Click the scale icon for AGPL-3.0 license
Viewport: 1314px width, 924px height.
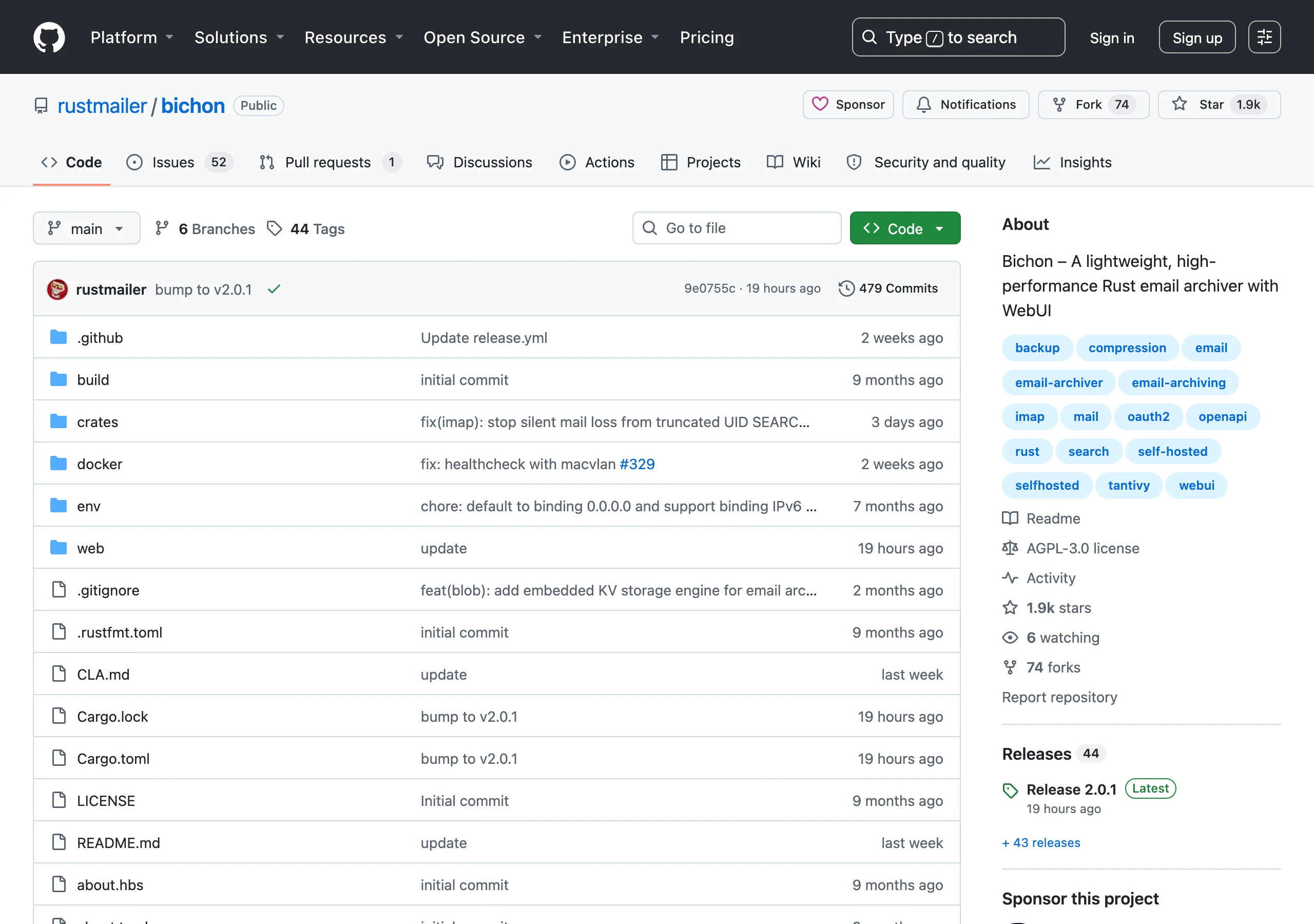pos(1010,548)
